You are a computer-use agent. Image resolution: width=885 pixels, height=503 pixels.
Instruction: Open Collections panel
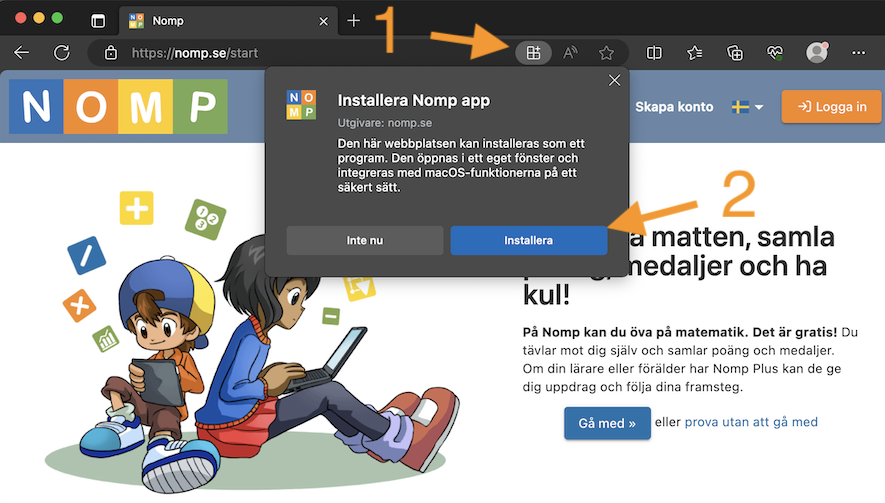coord(735,53)
